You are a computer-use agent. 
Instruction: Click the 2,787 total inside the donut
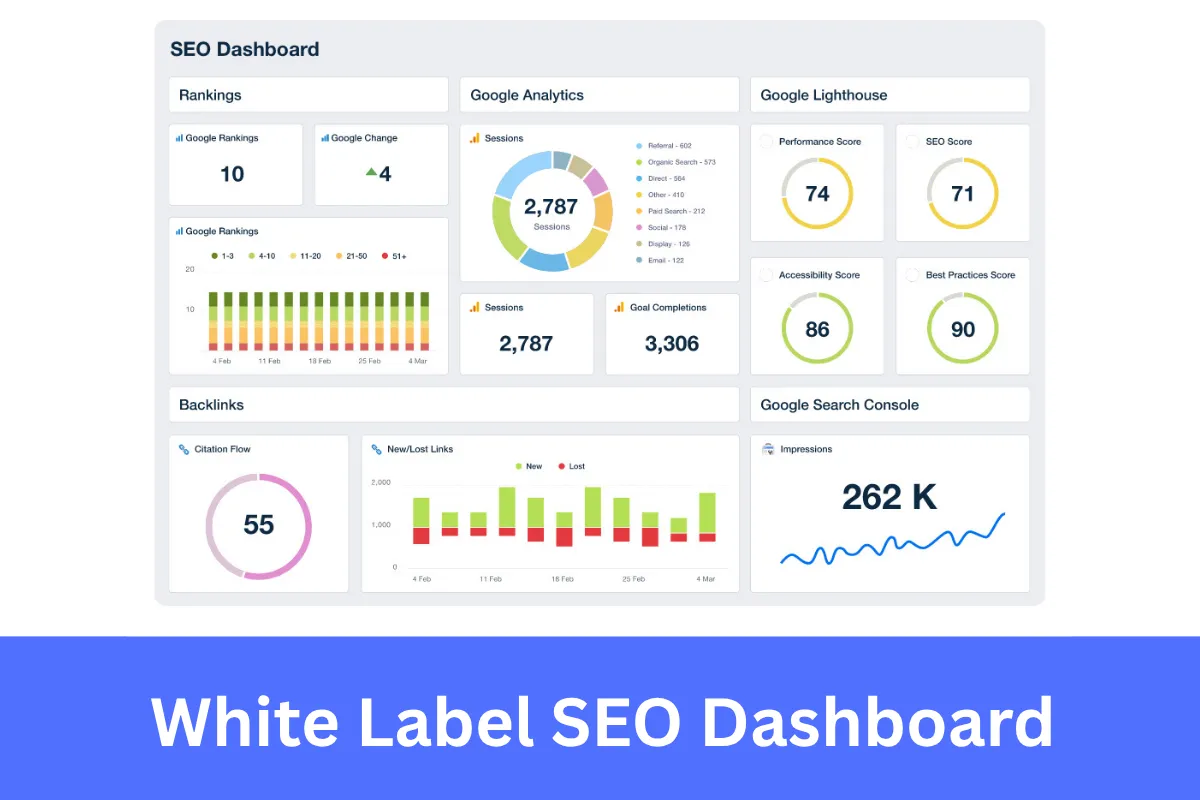pyautogui.click(x=551, y=207)
